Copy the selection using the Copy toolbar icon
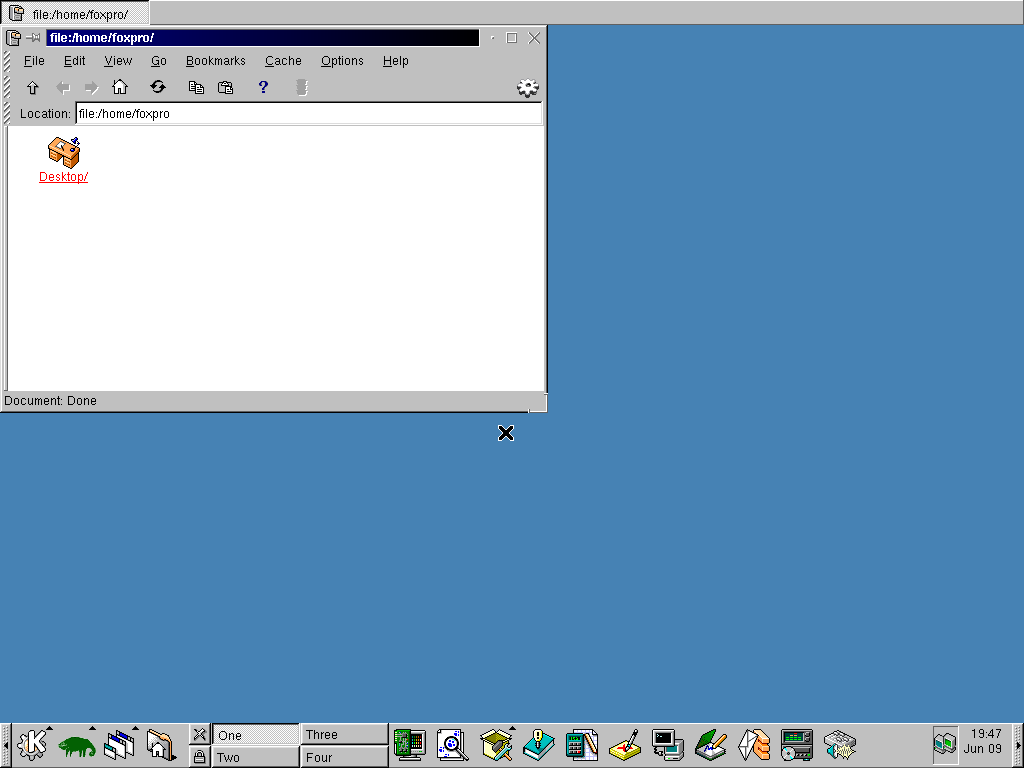Viewport: 1024px width, 768px height. tap(196, 88)
